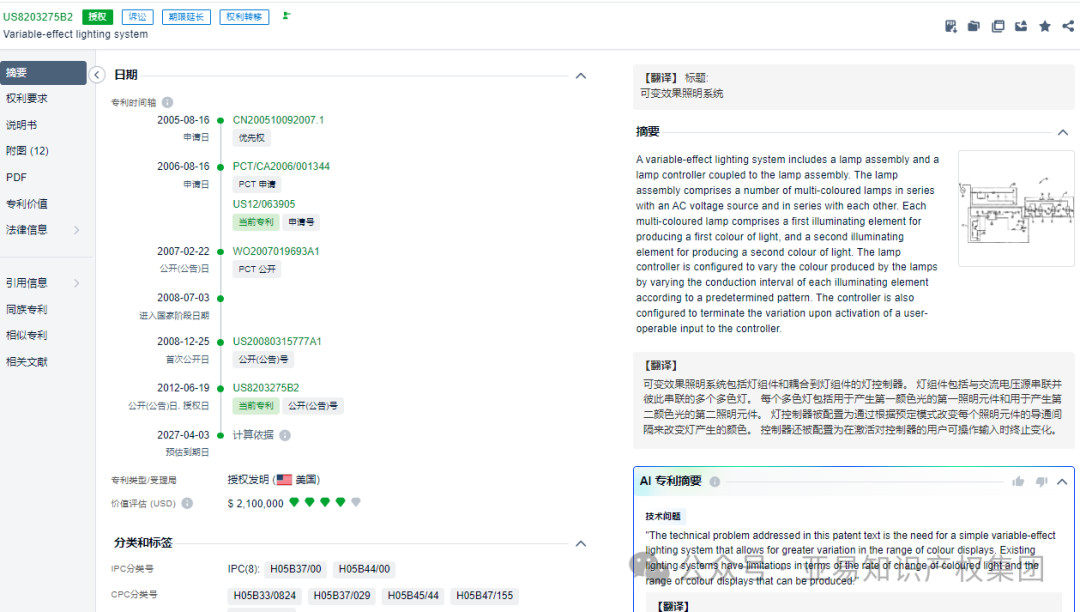Give thumbs down to the AI 专利摘要
This screenshot has width=1080, height=612.
click(1041, 481)
